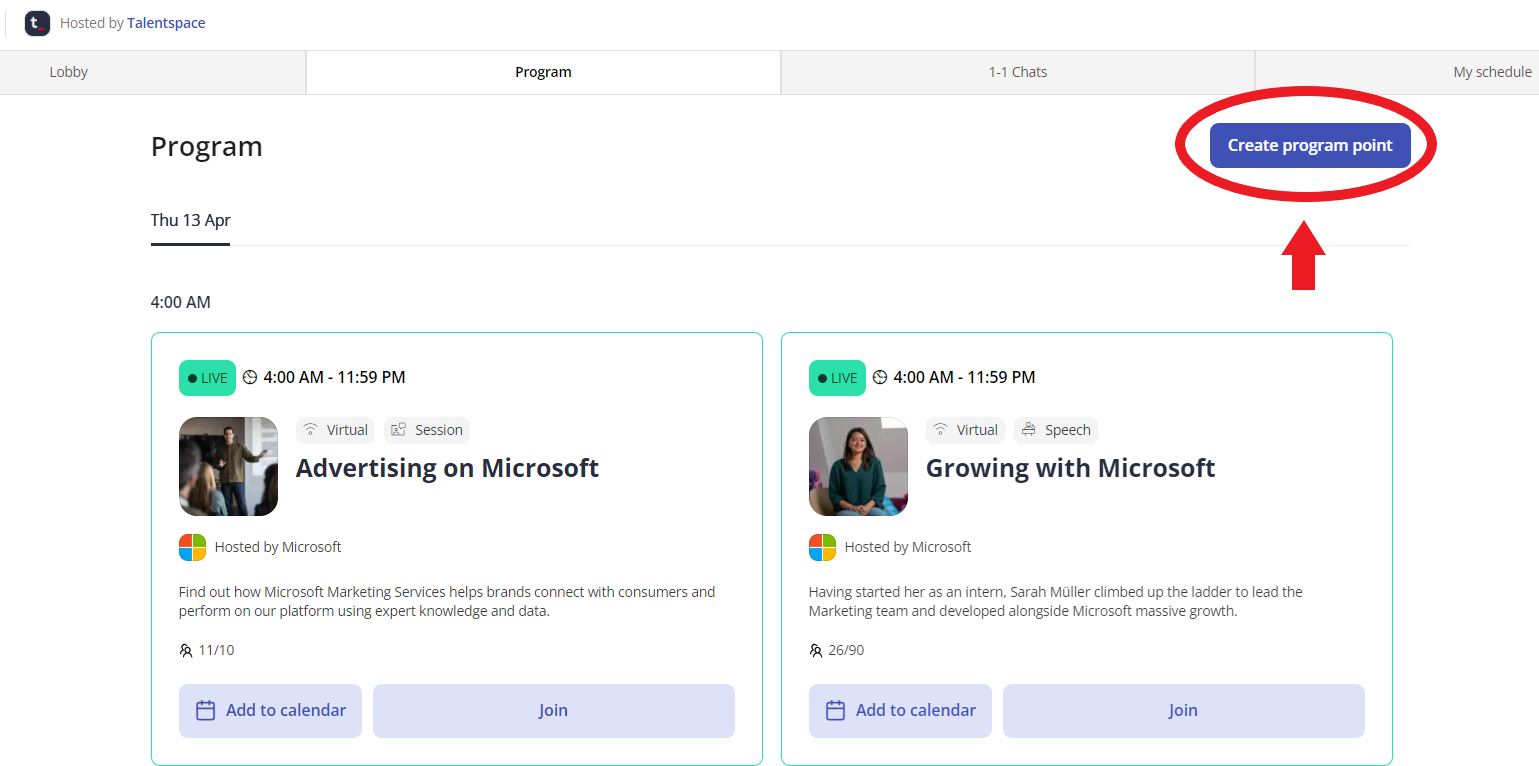1539x766 pixels.
Task: Add Advertising on Microsoft to calendar
Action: [270, 711]
